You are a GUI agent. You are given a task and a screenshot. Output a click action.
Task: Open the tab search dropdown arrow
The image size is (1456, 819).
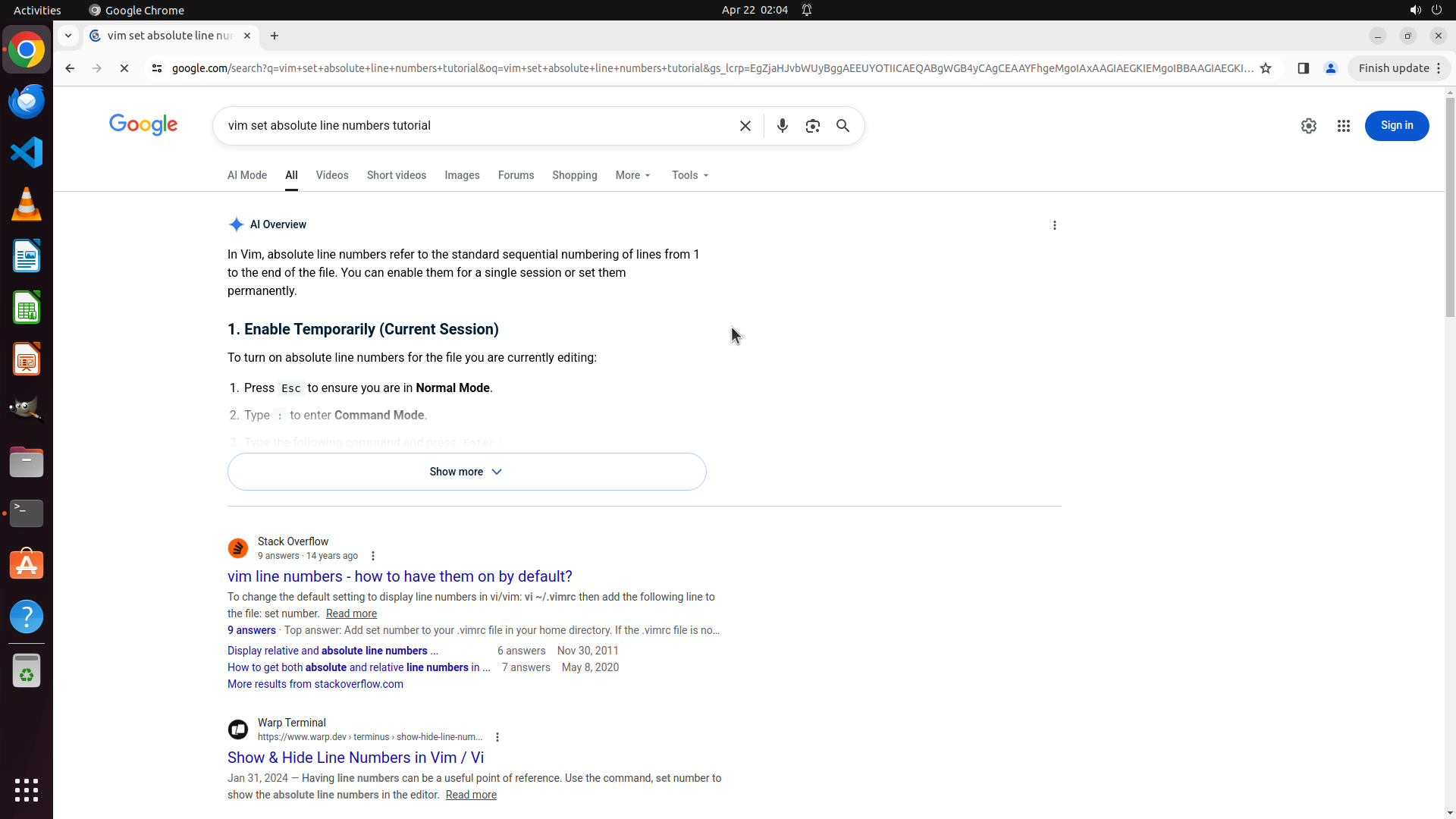(68, 36)
